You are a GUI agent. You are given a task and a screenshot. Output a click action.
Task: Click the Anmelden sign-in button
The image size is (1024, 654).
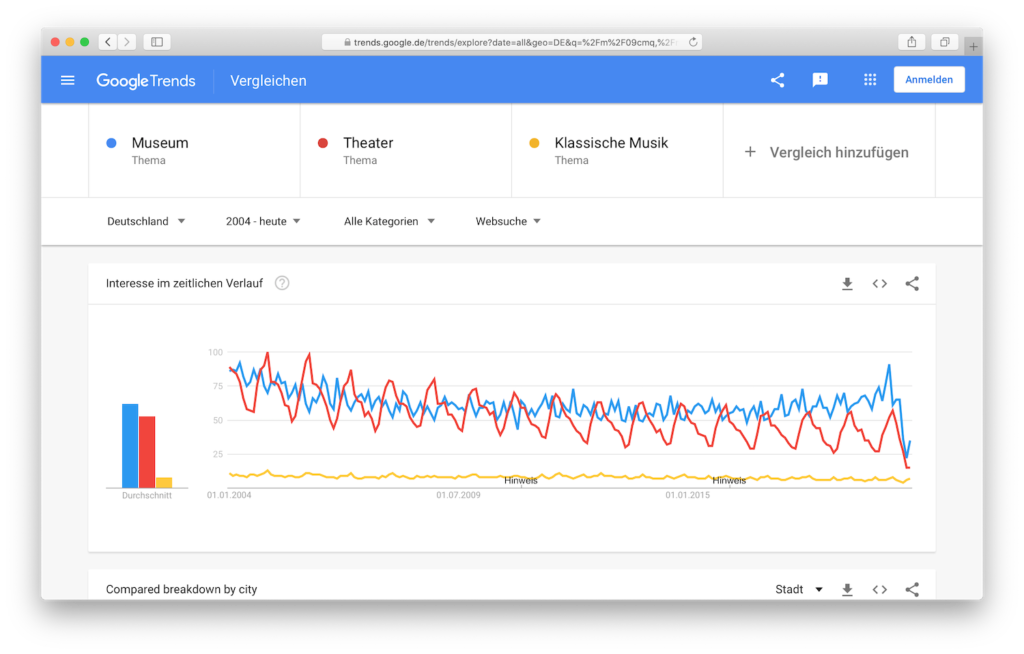pos(928,80)
